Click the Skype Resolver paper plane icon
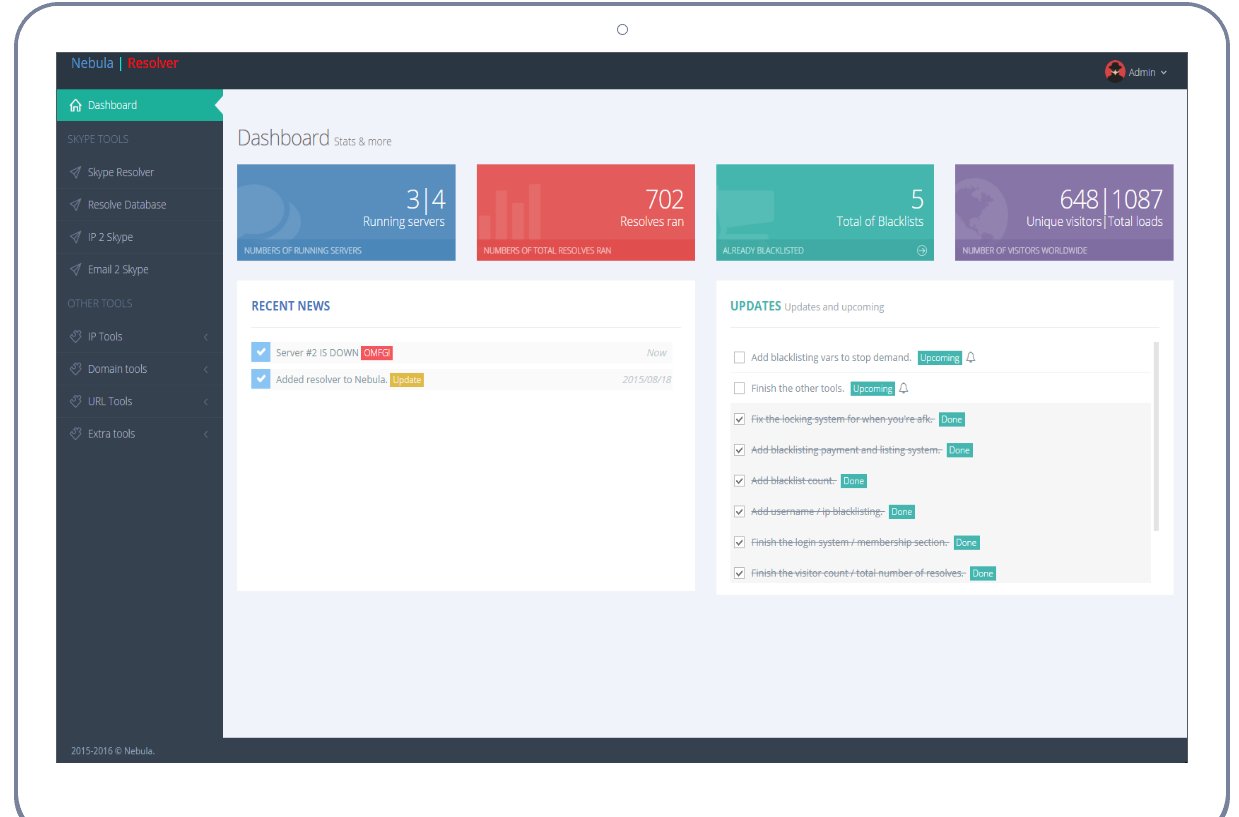 75,172
